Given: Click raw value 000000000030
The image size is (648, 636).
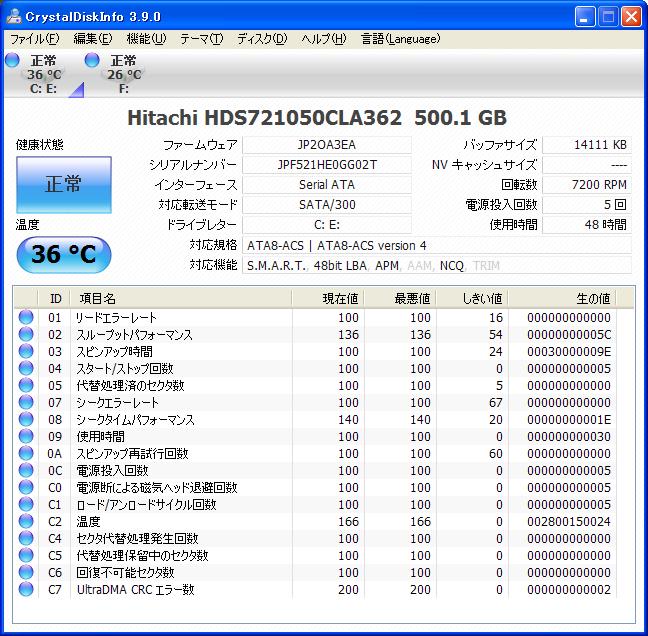Looking at the screenshot, I should [569, 436].
